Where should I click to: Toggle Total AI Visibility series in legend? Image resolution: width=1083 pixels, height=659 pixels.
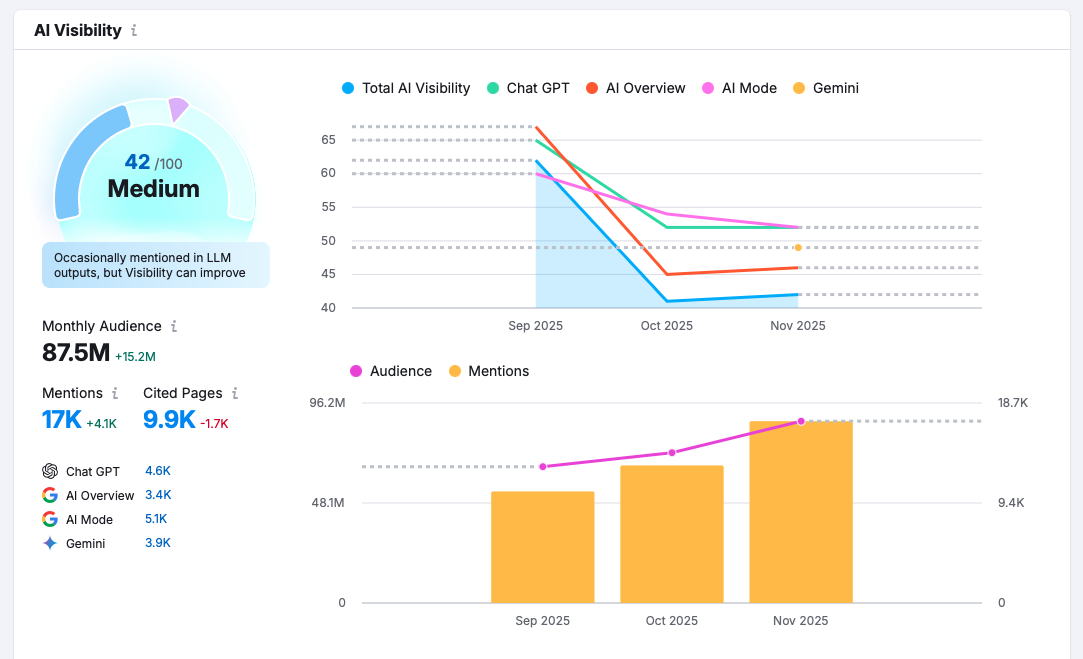point(406,88)
